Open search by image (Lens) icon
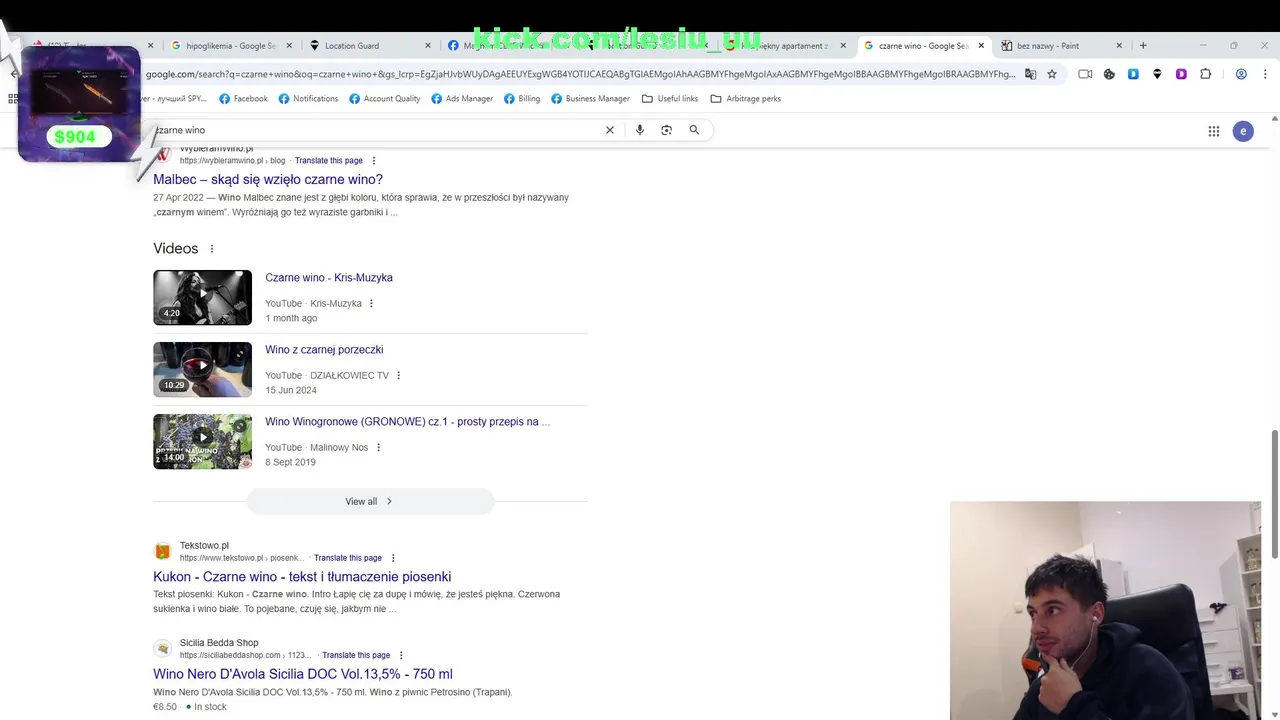1280x720 pixels. [667, 130]
